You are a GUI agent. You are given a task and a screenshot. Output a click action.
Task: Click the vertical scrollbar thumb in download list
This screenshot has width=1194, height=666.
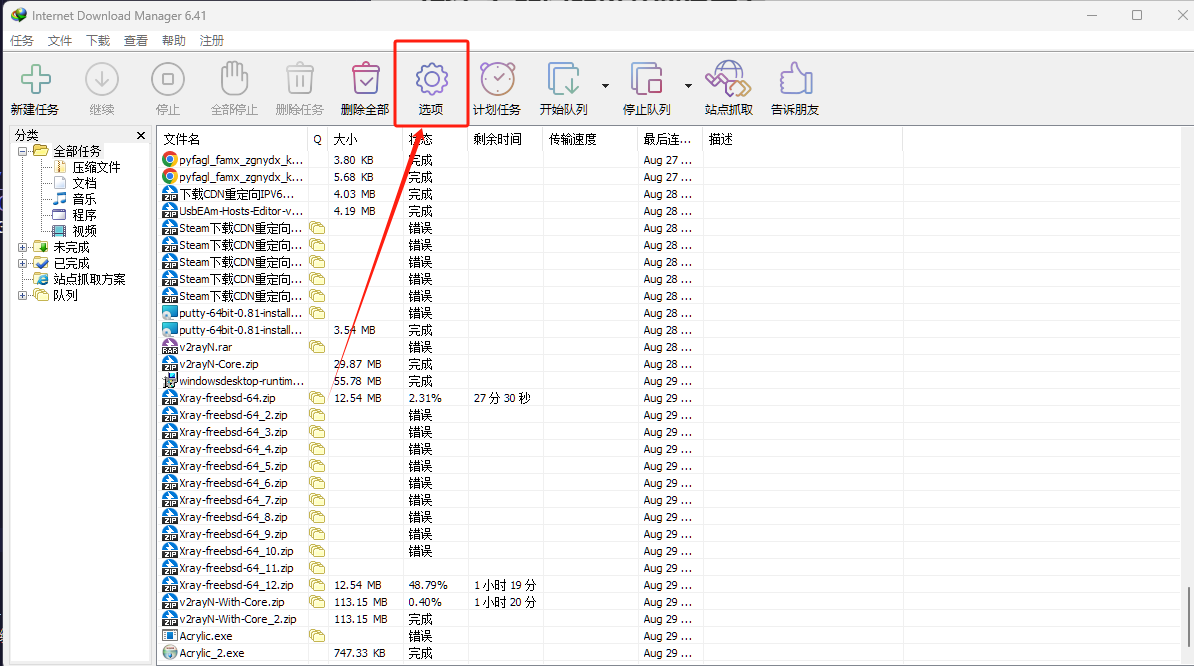pyautogui.click(x=1188, y=616)
